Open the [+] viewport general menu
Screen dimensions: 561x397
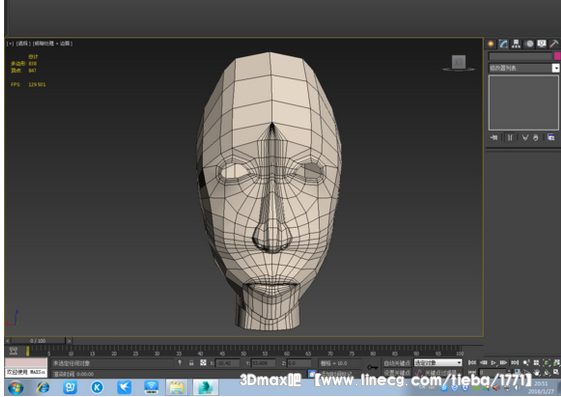(10, 44)
